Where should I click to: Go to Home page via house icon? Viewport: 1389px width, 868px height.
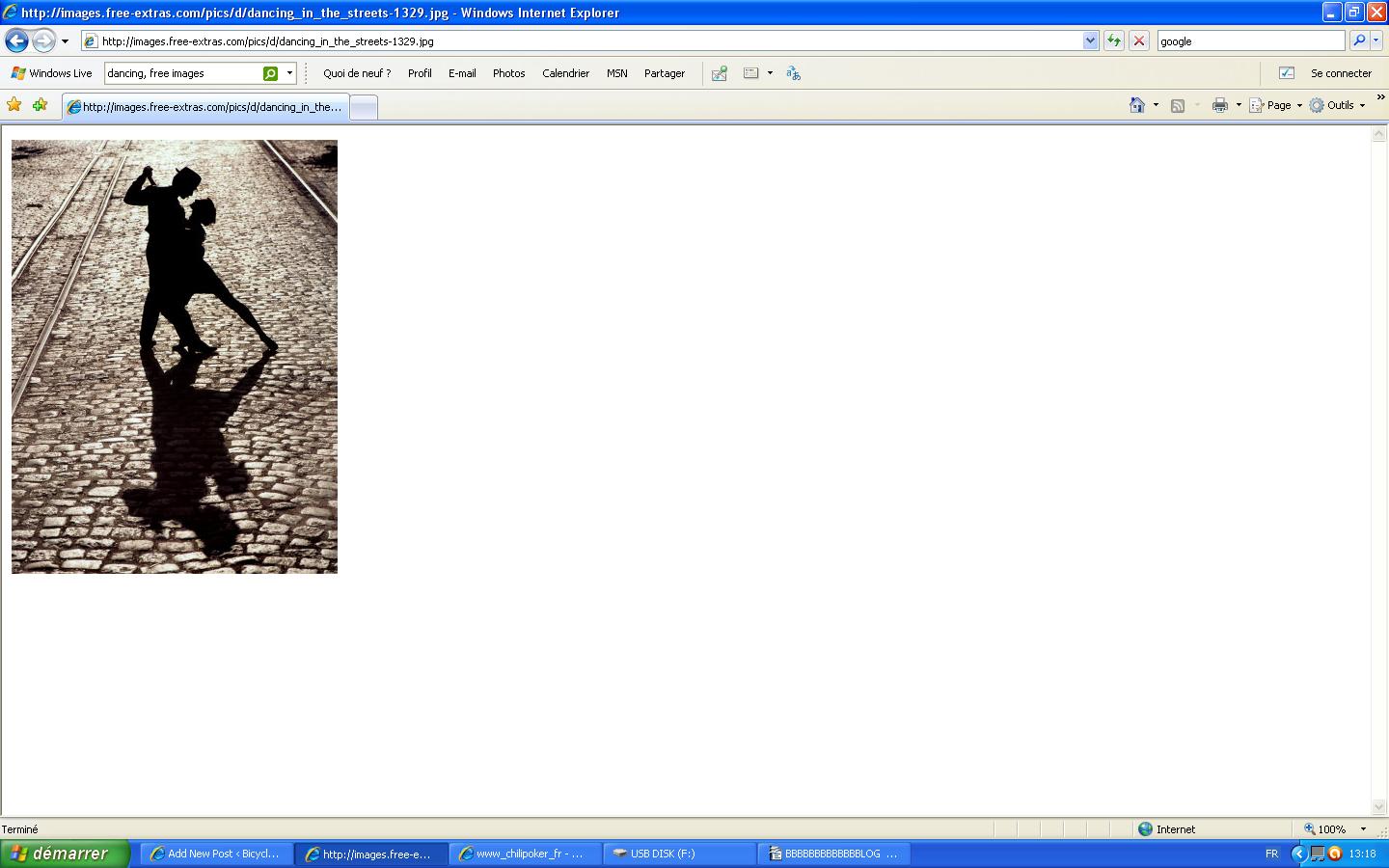coord(1137,105)
